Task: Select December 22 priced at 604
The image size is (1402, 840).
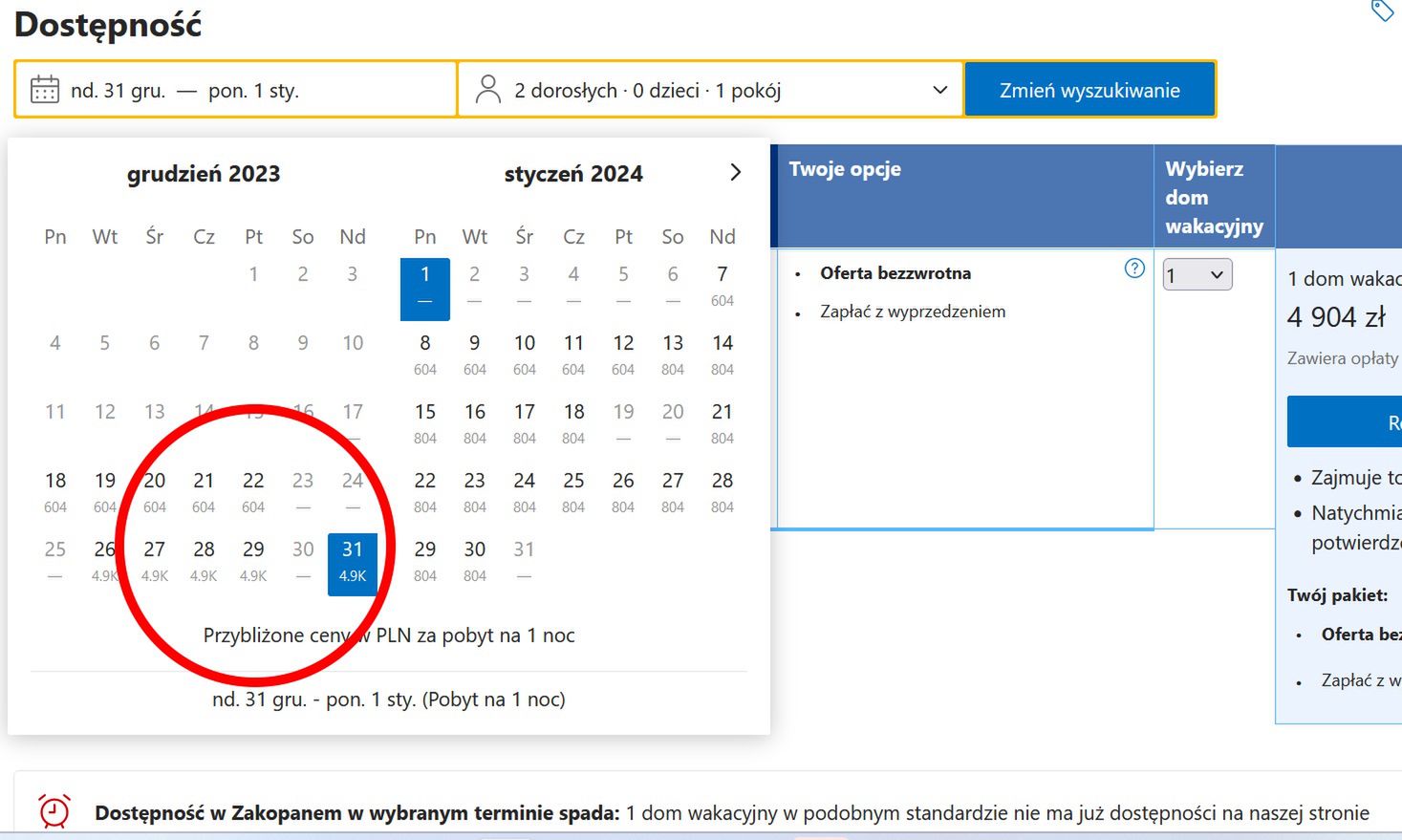Action: click(x=253, y=481)
